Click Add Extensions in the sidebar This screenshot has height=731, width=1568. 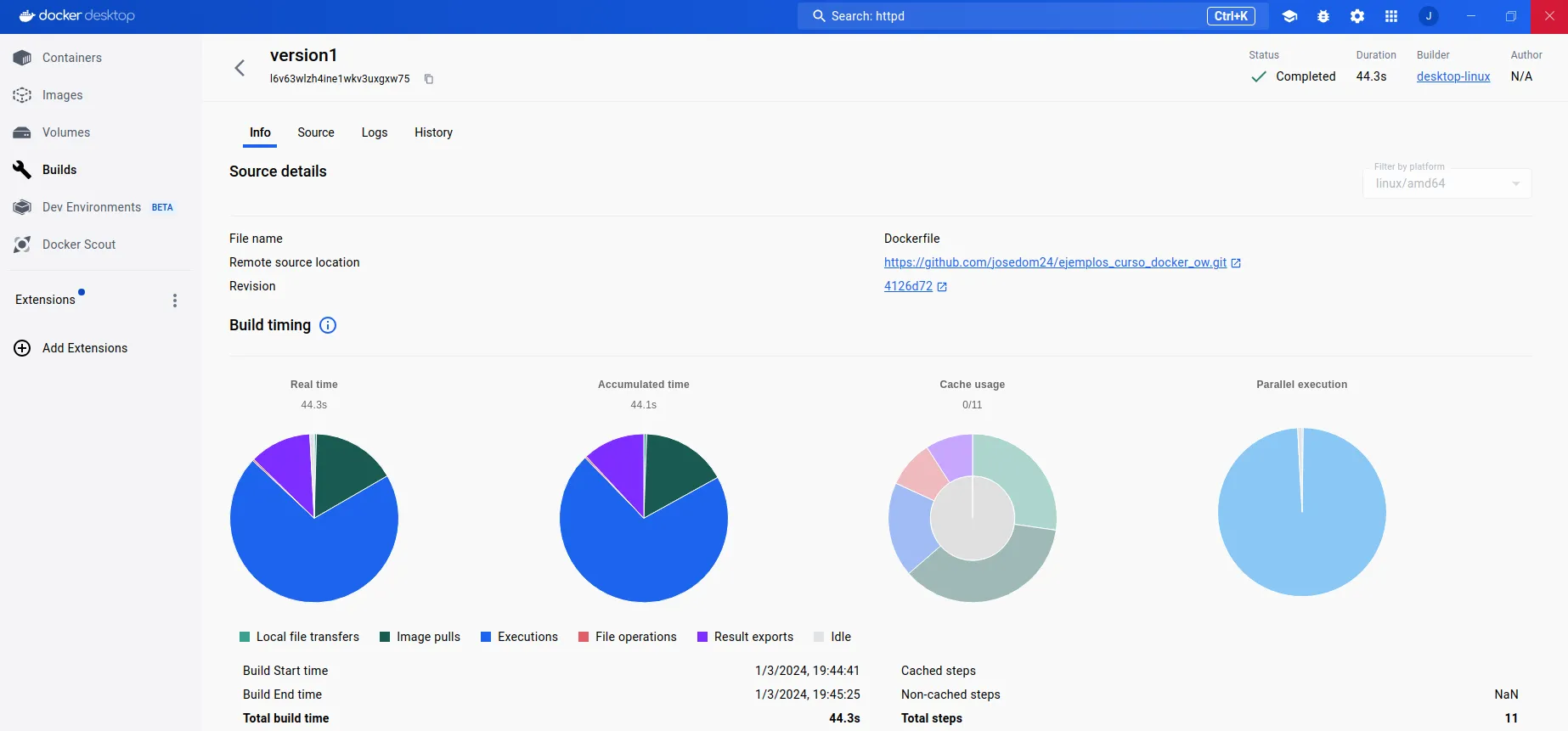click(x=85, y=348)
